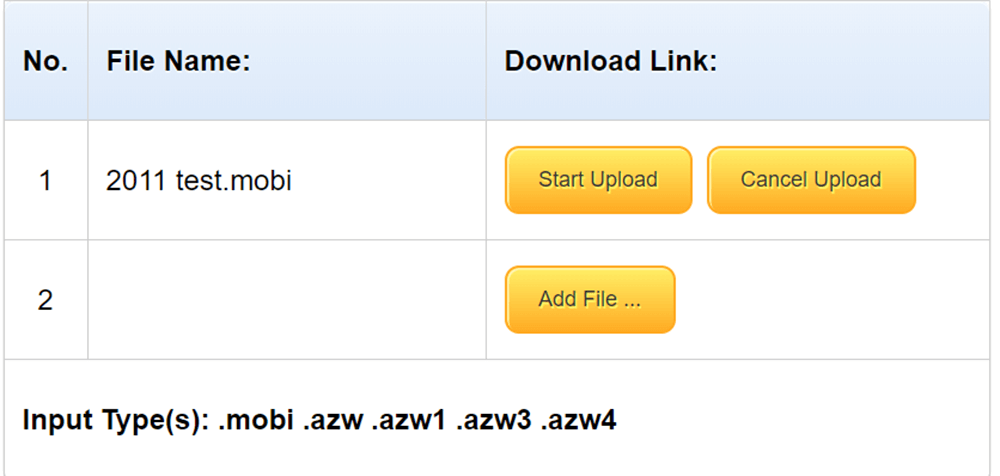Click the Download Link: column header
Image resolution: width=1000 pixels, height=476 pixels.
[x=611, y=61]
